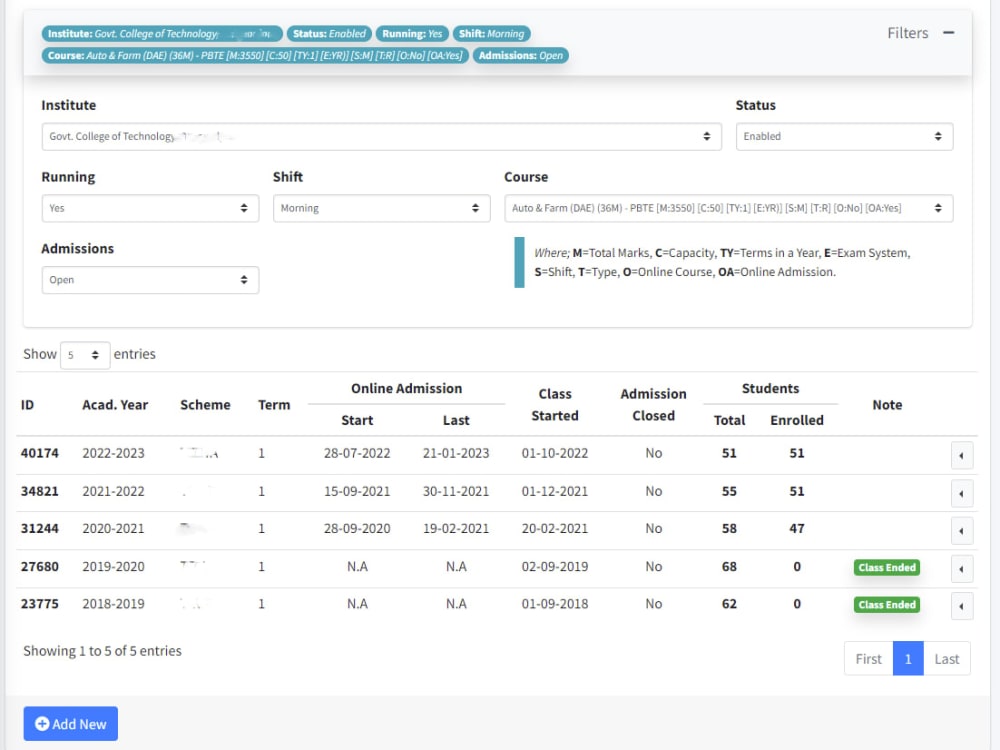The height and width of the screenshot is (750, 1000).
Task: Sort by Online Admission Start header
Action: 357,420
